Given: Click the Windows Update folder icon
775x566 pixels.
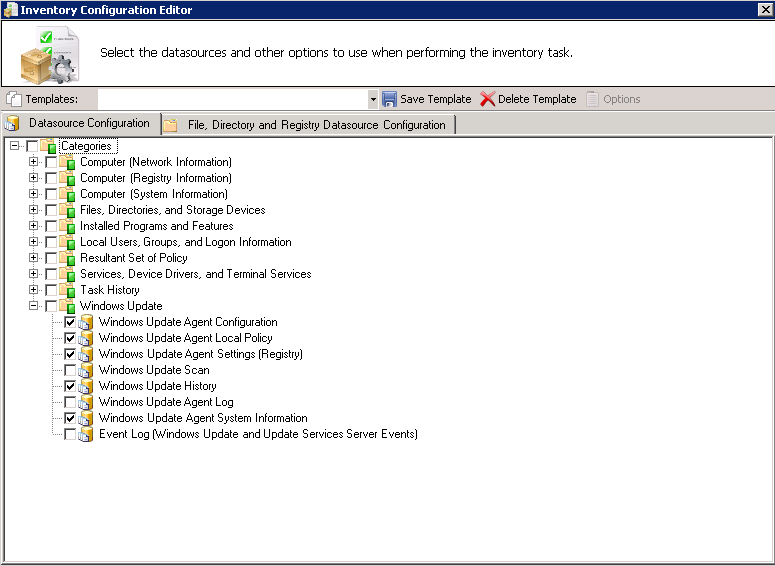Looking at the screenshot, I should pos(67,306).
